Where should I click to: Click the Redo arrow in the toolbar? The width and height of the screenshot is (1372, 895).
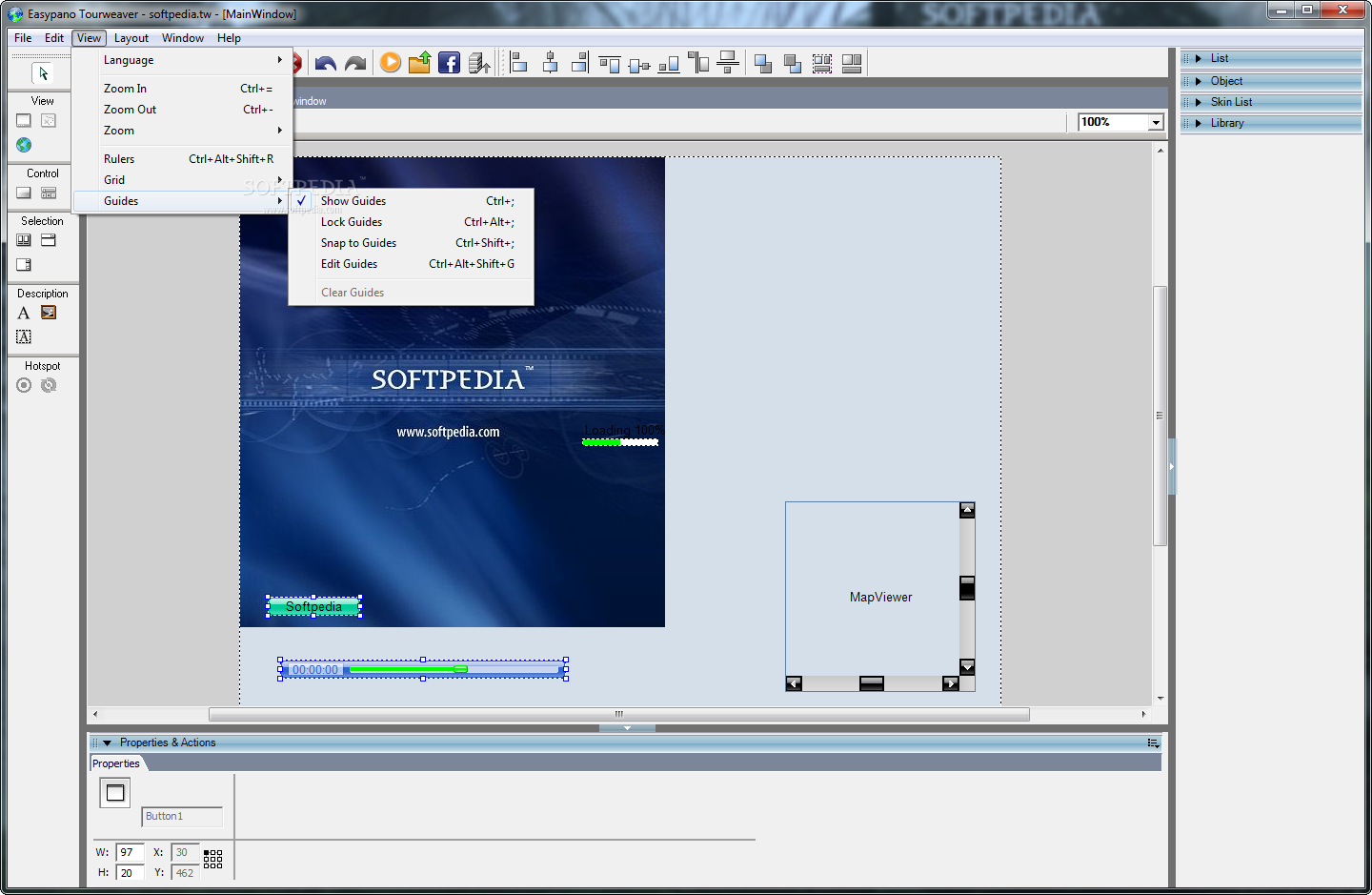pyautogui.click(x=355, y=64)
